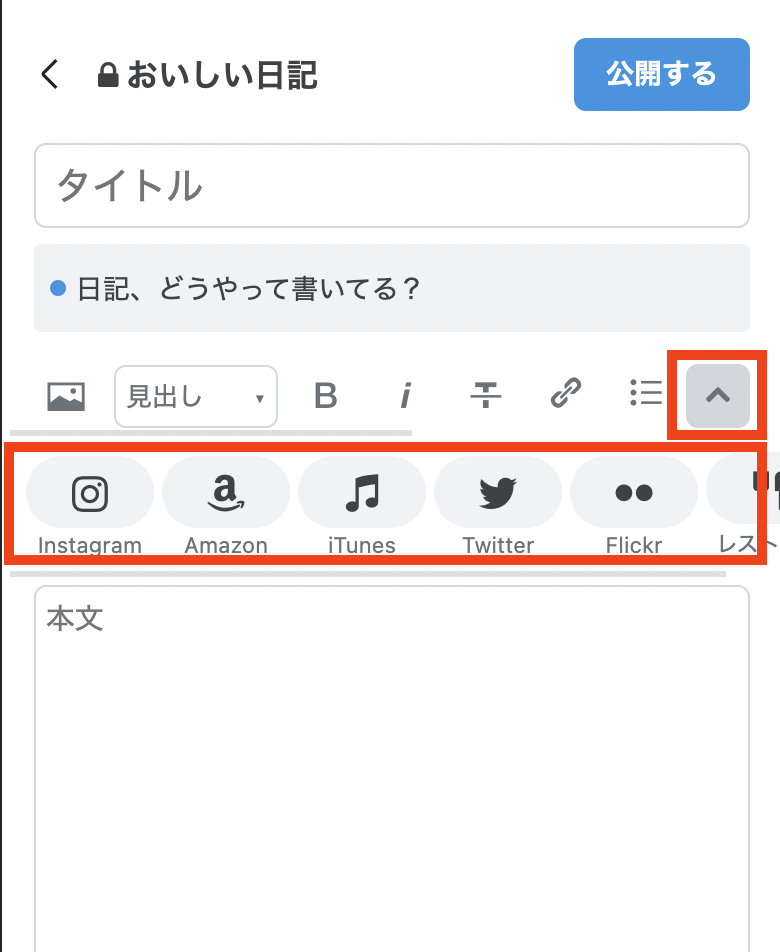The image size is (780, 952).
Task: Insert a hyperlink with link icon
Action: (566, 393)
